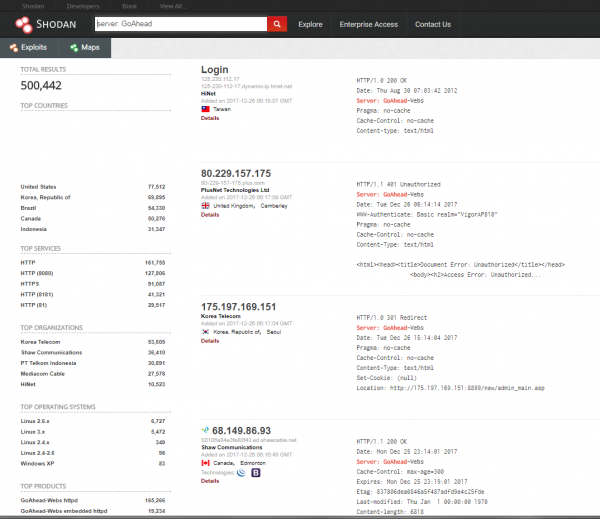The image size is (600, 519).
Task: Click the South Korea flag icon
Action: 205,331
